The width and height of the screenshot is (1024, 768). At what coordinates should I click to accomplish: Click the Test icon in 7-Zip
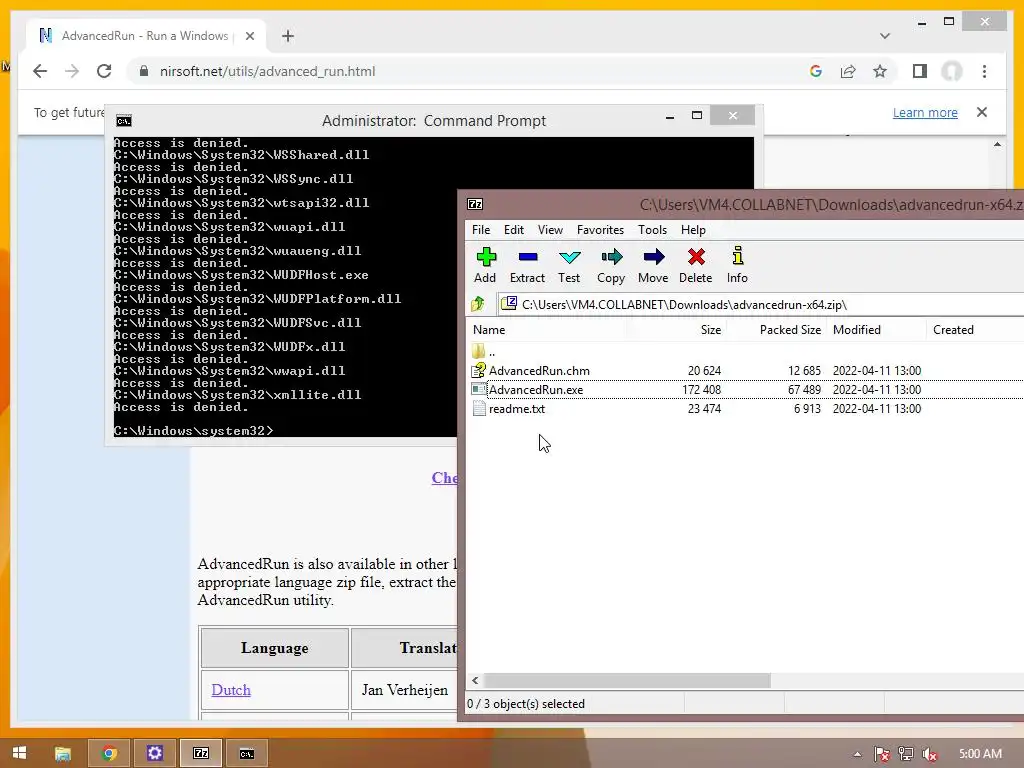pos(569,265)
